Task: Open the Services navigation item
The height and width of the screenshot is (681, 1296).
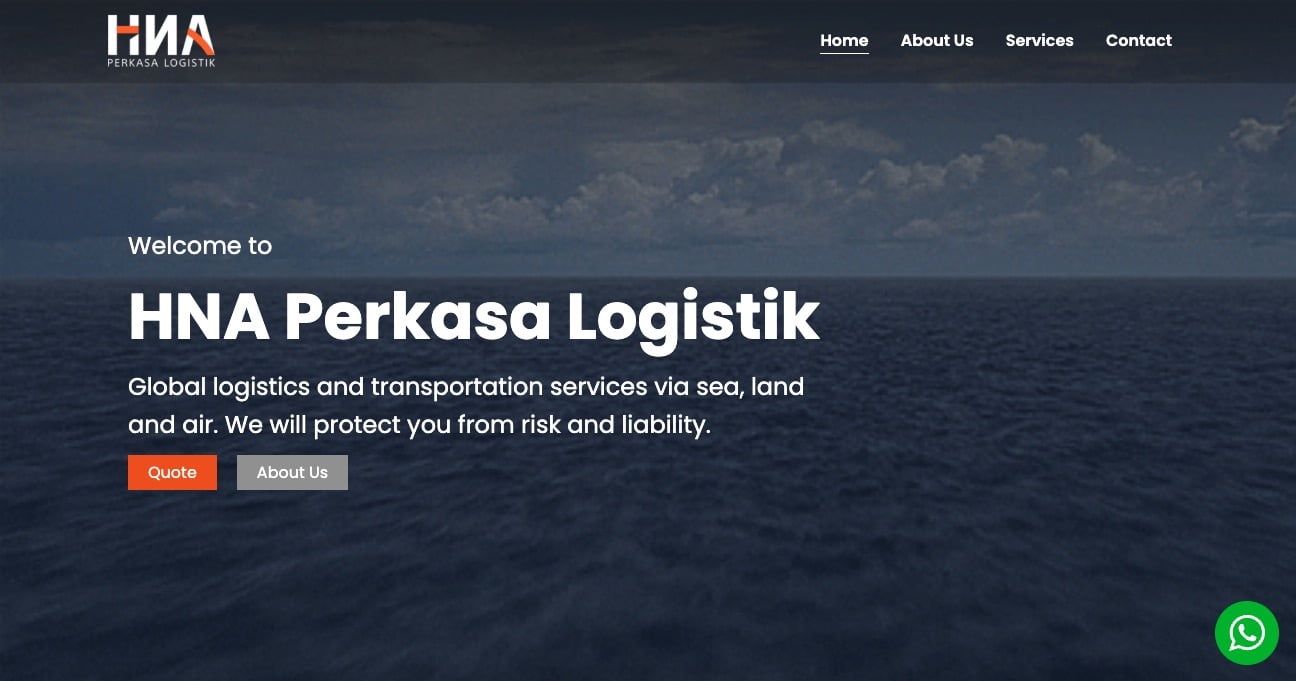Action: click(x=1039, y=40)
